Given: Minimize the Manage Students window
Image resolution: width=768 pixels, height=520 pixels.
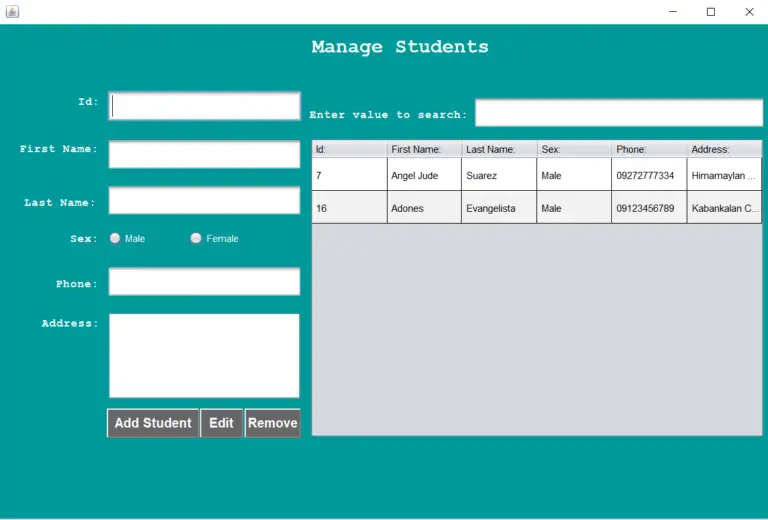Looking at the screenshot, I should (673, 12).
